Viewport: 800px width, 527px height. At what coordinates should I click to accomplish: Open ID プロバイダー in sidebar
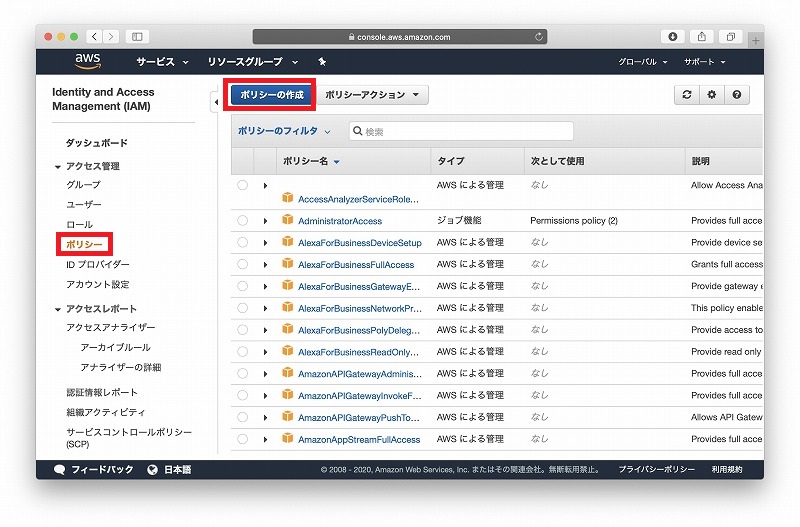pyautogui.click(x=97, y=264)
